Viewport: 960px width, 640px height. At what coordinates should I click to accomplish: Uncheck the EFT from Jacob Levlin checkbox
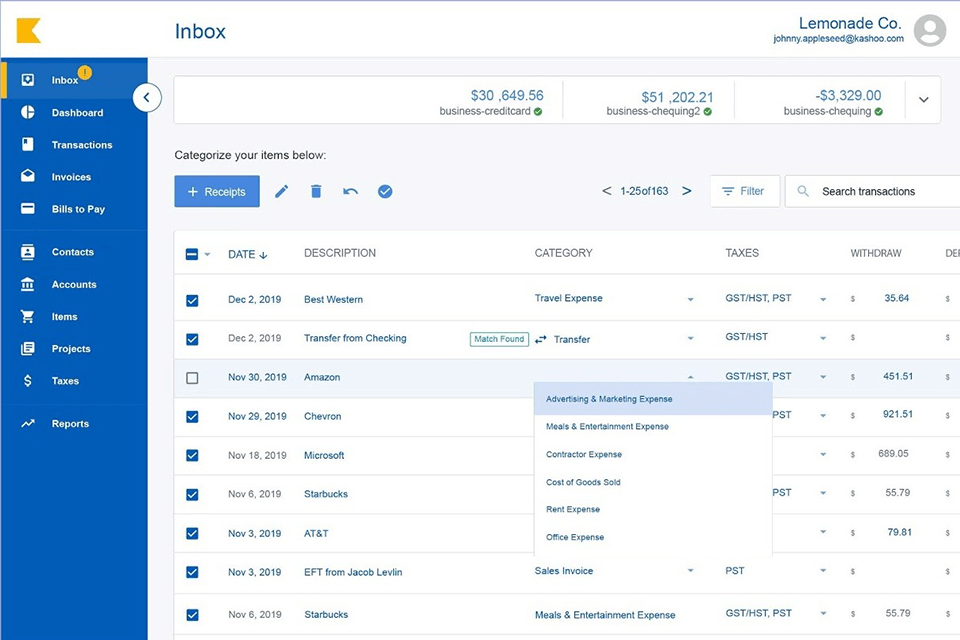coord(192,572)
